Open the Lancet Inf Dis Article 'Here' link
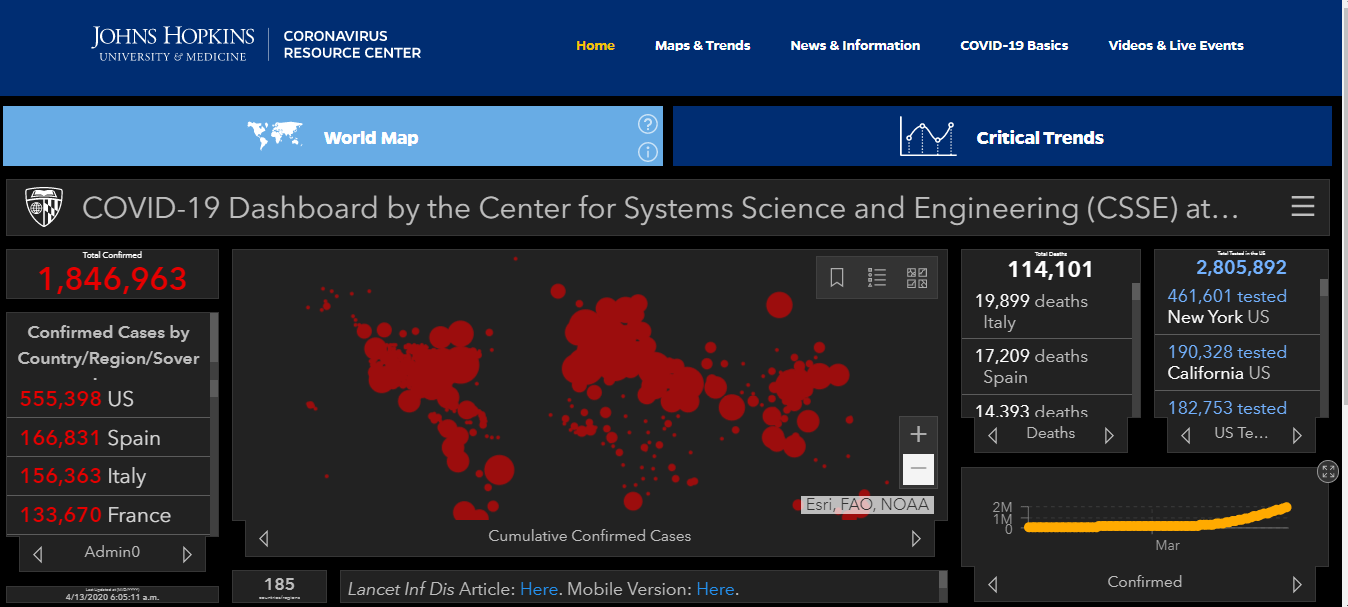The image size is (1348, 607). (x=539, y=589)
